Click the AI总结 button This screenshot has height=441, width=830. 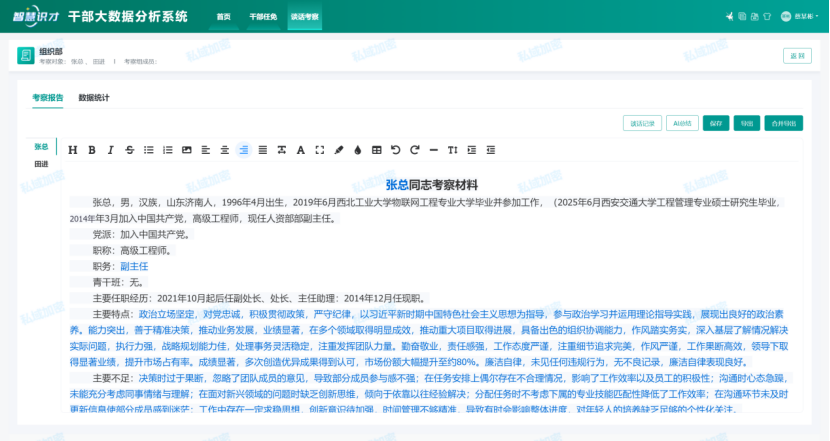click(x=682, y=123)
